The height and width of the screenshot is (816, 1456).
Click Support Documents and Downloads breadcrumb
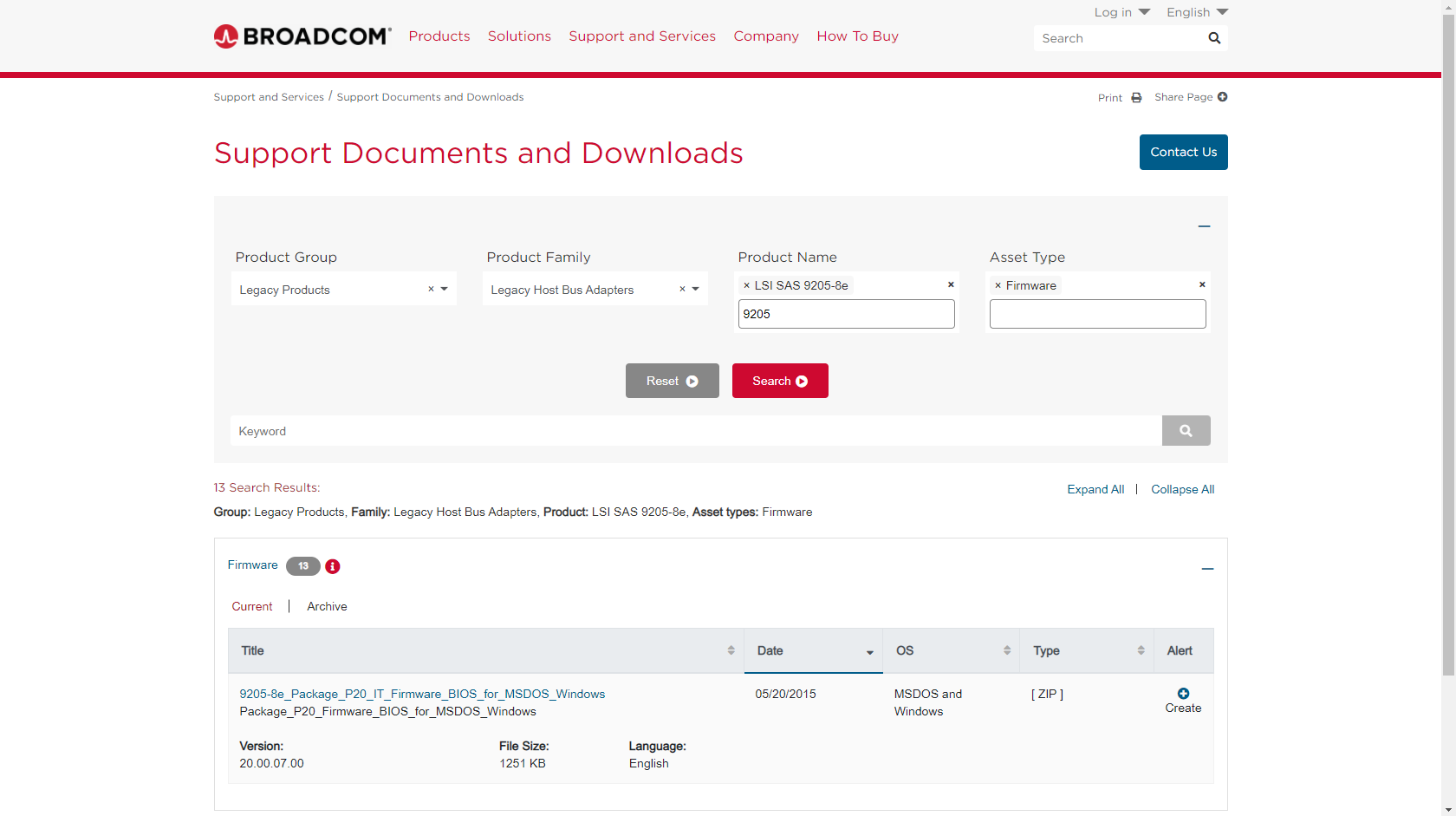[430, 97]
